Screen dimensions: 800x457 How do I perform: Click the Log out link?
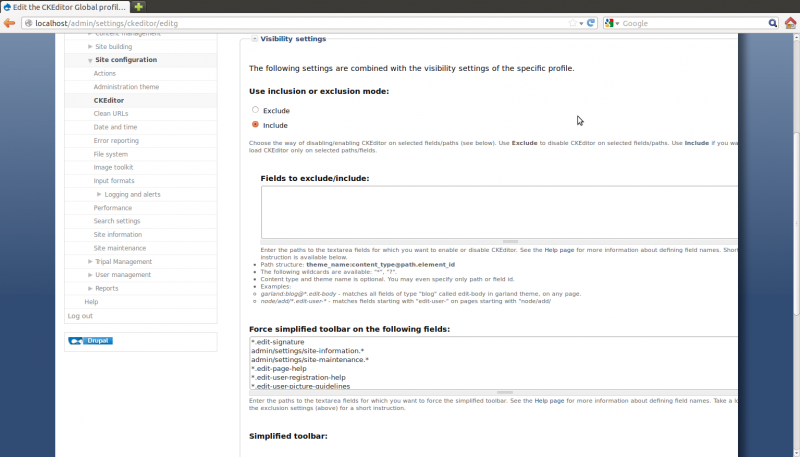tap(80, 316)
